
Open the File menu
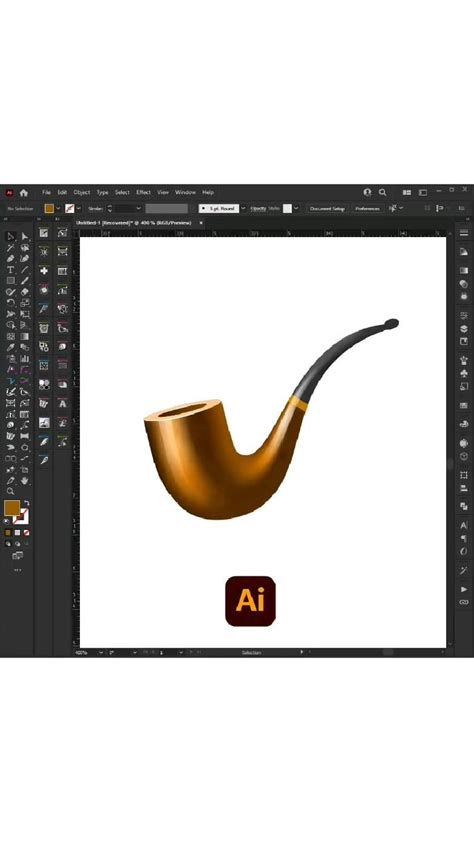tap(46, 192)
